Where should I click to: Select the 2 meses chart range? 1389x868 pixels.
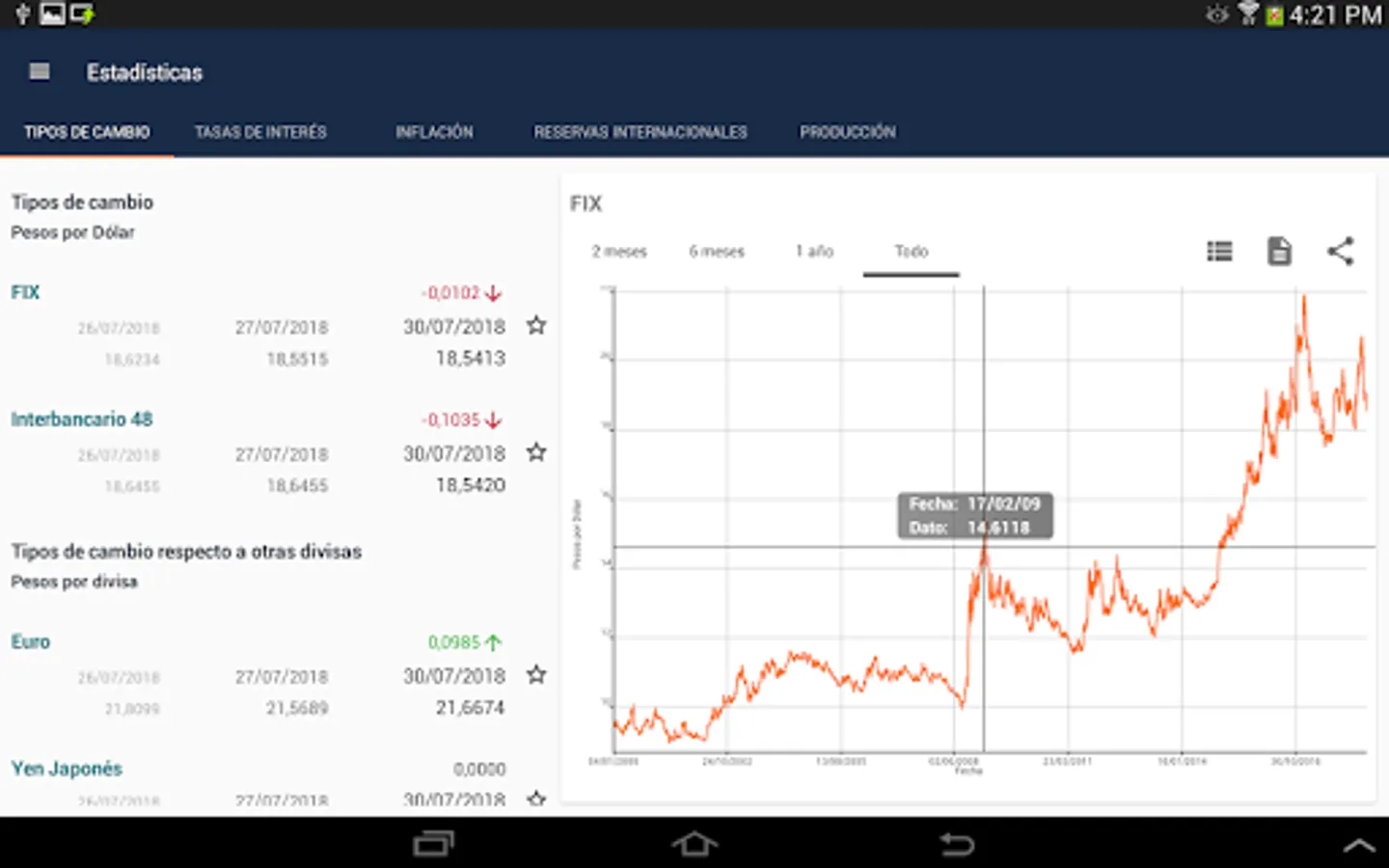[x=619, y=252]
